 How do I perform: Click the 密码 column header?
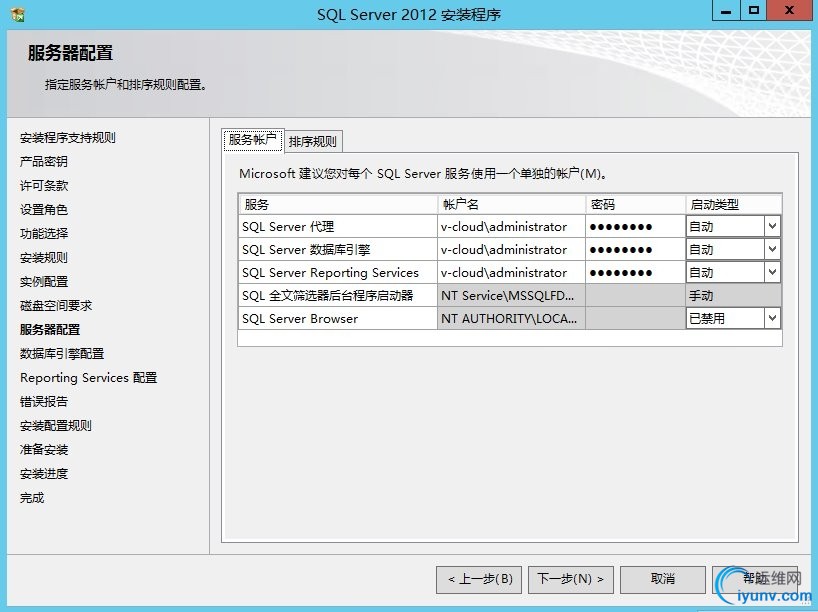635,205
